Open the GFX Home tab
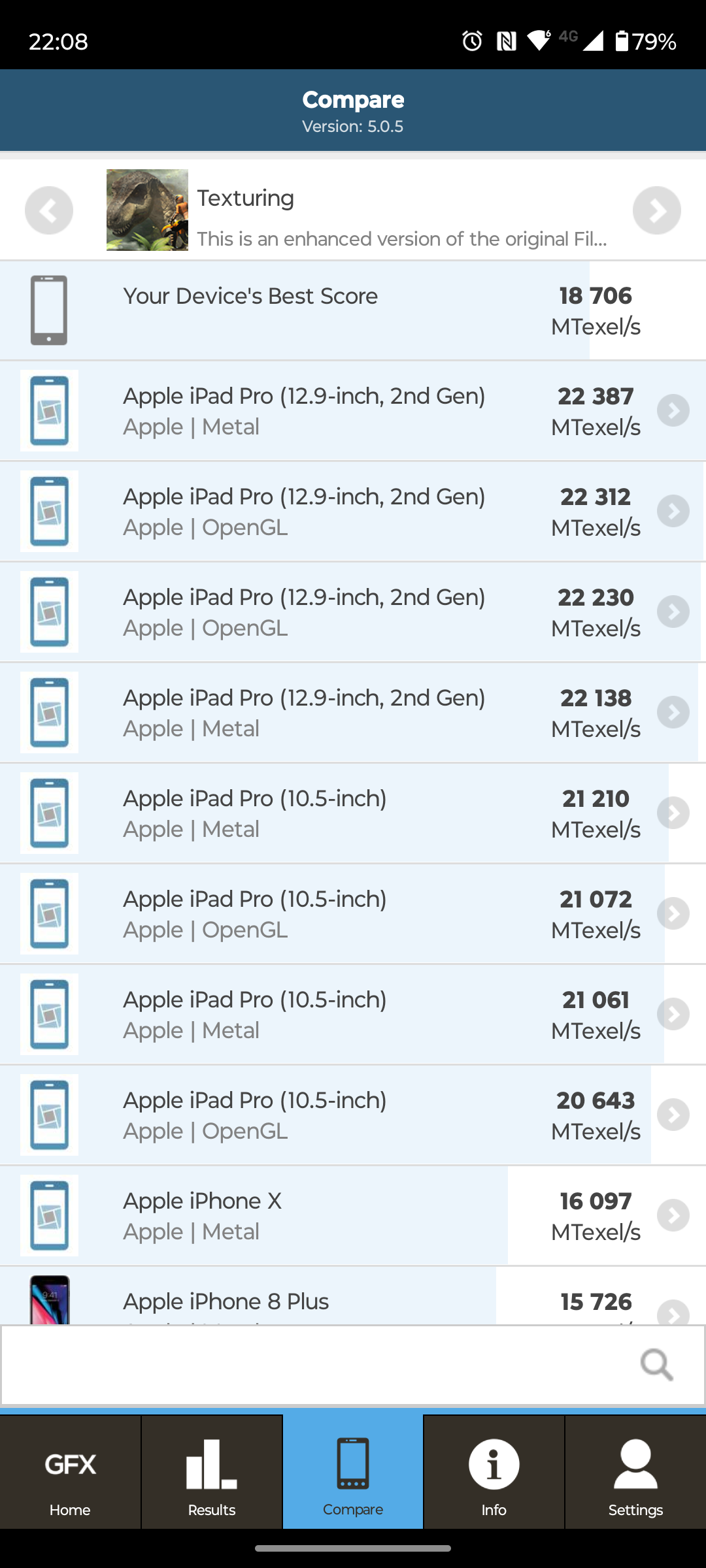 click(x=70, y=1471)
